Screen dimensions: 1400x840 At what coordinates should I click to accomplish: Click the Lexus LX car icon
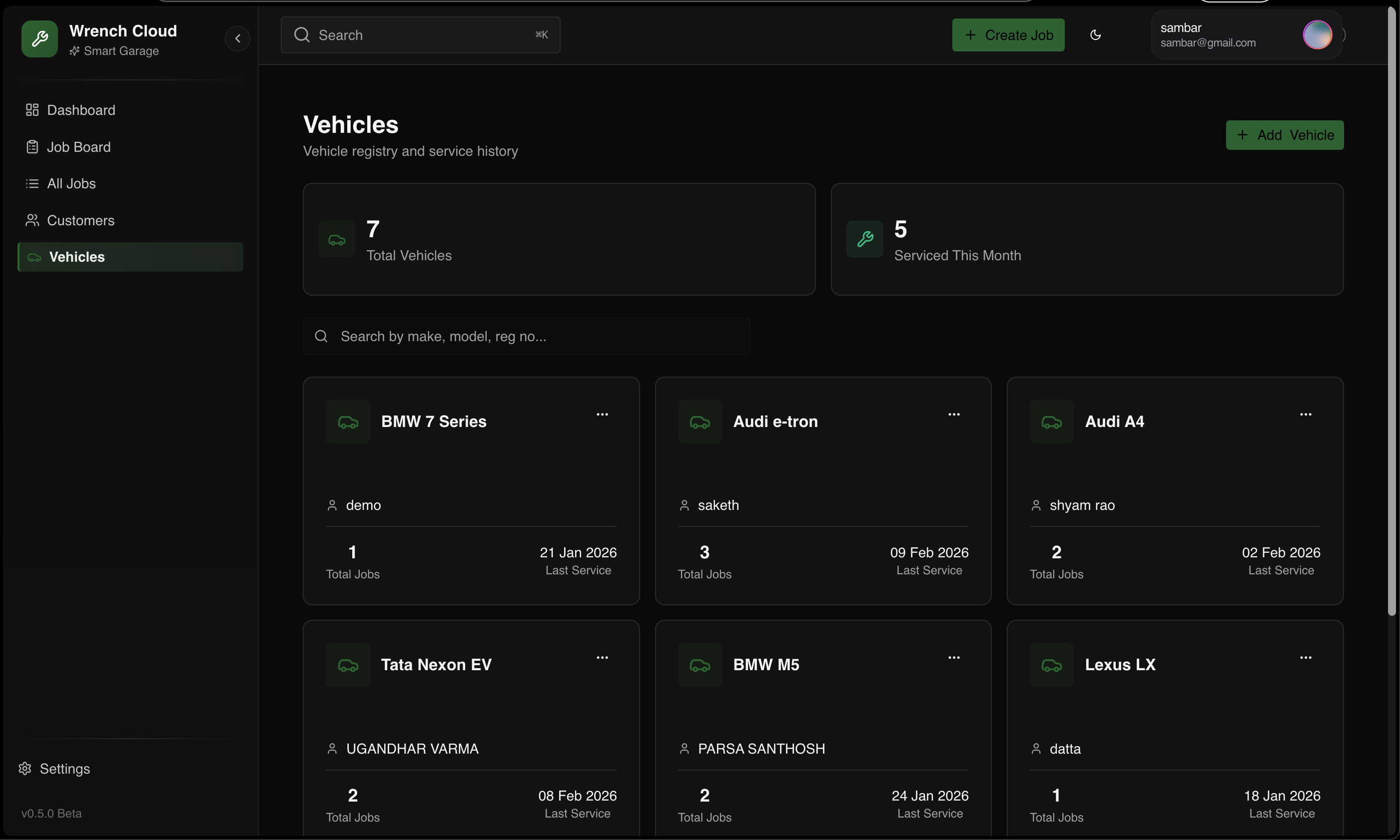1052,665
